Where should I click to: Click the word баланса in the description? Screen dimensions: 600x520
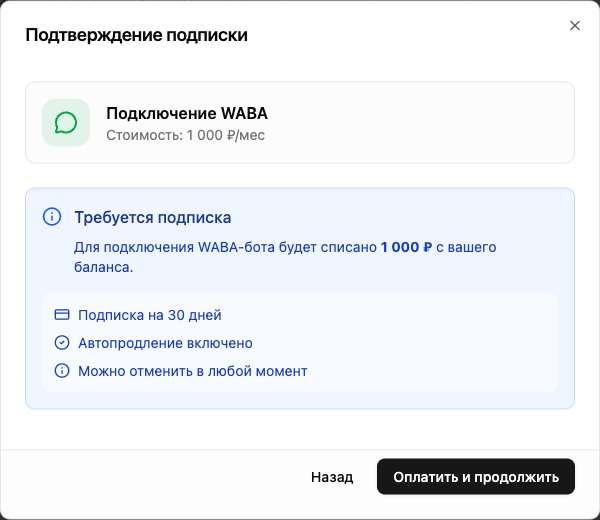102,267
